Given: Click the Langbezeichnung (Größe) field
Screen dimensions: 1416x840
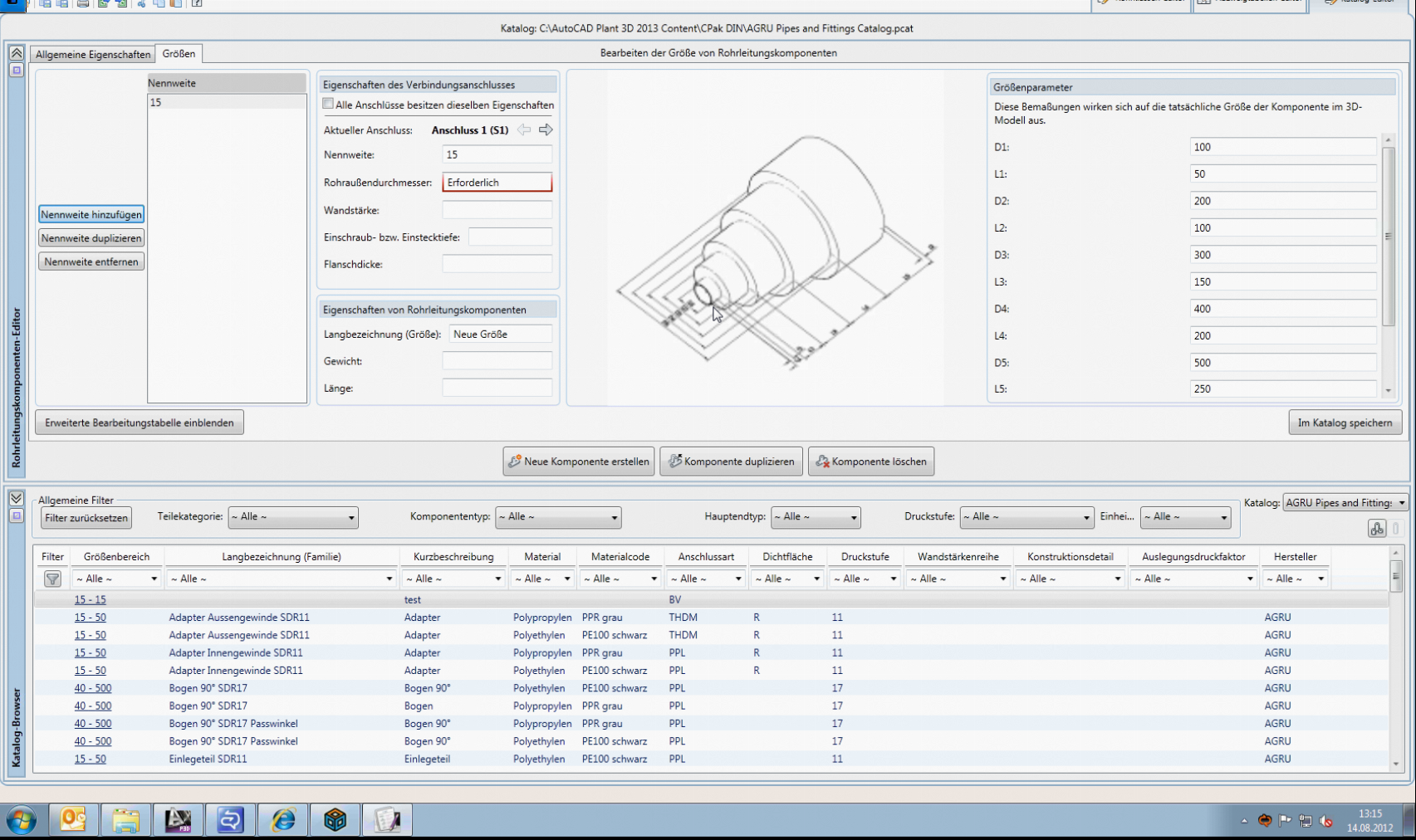Looking at the screenshot, I should (x=500, y=334).
